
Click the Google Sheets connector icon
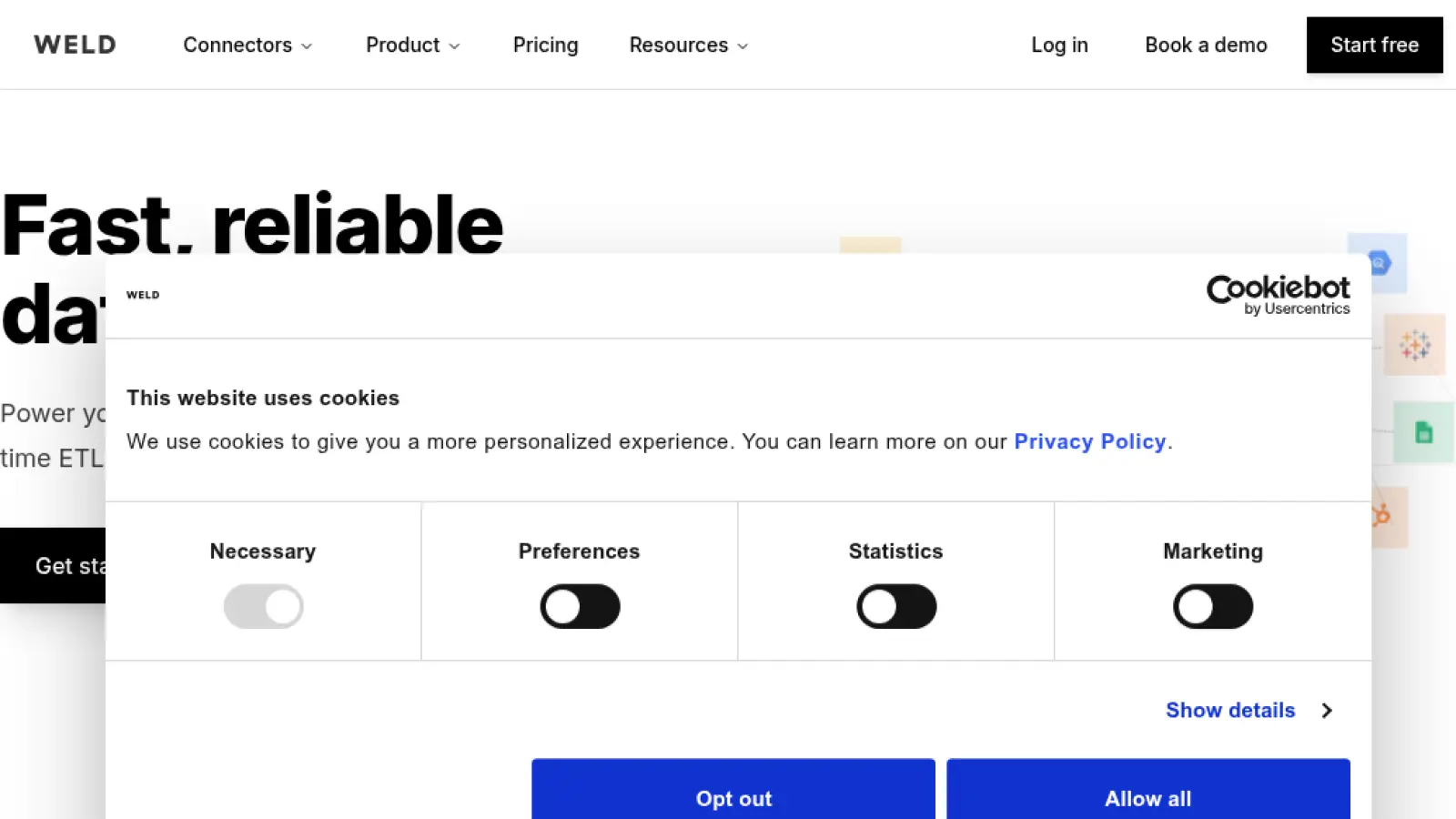1424,433
